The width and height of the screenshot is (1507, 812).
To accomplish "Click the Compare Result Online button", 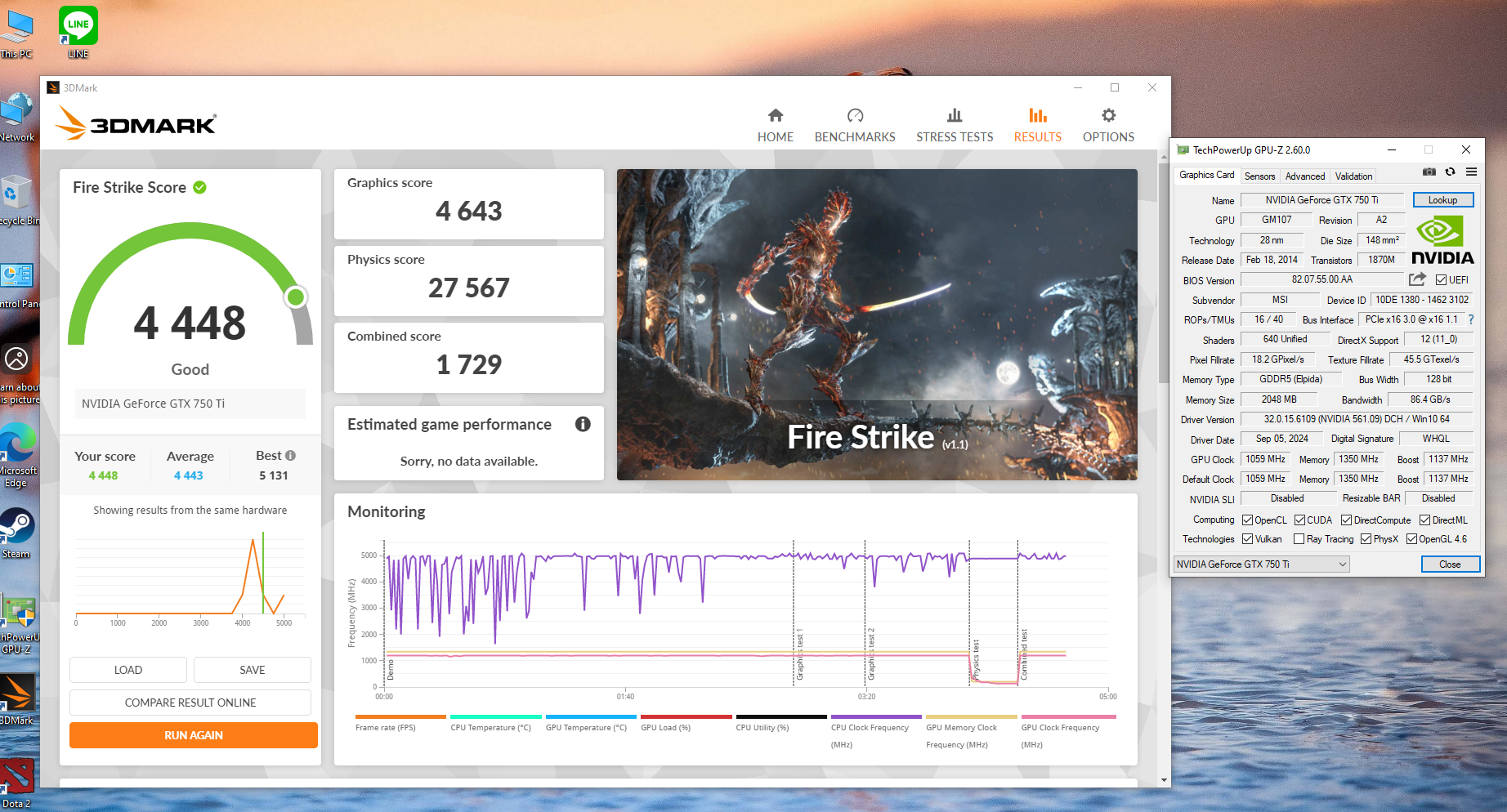I will [190, 703].
